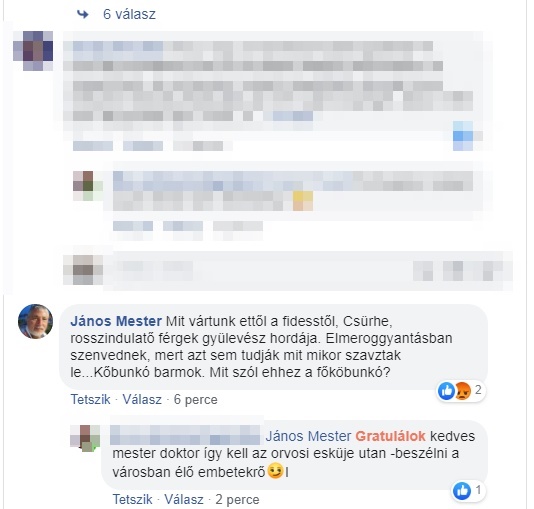Screen dimensions: 534x509
Task: Open the blurred reply author's name
Action: [185, 435]
